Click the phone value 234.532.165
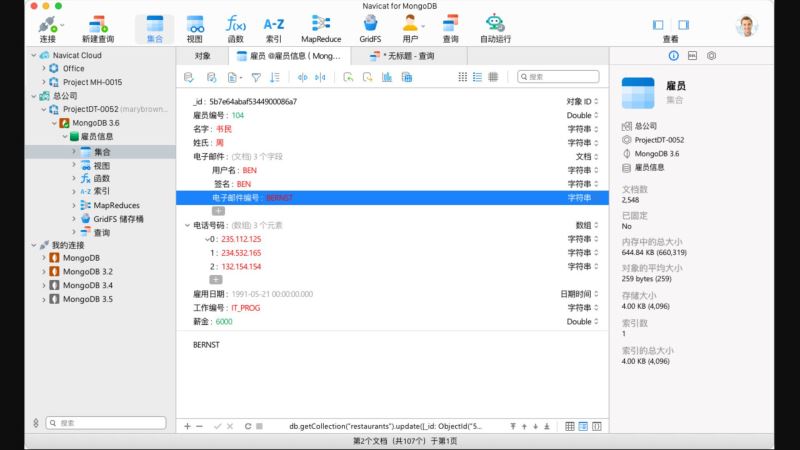The height and width of the screenshot is (450, 800). [241, 253]
